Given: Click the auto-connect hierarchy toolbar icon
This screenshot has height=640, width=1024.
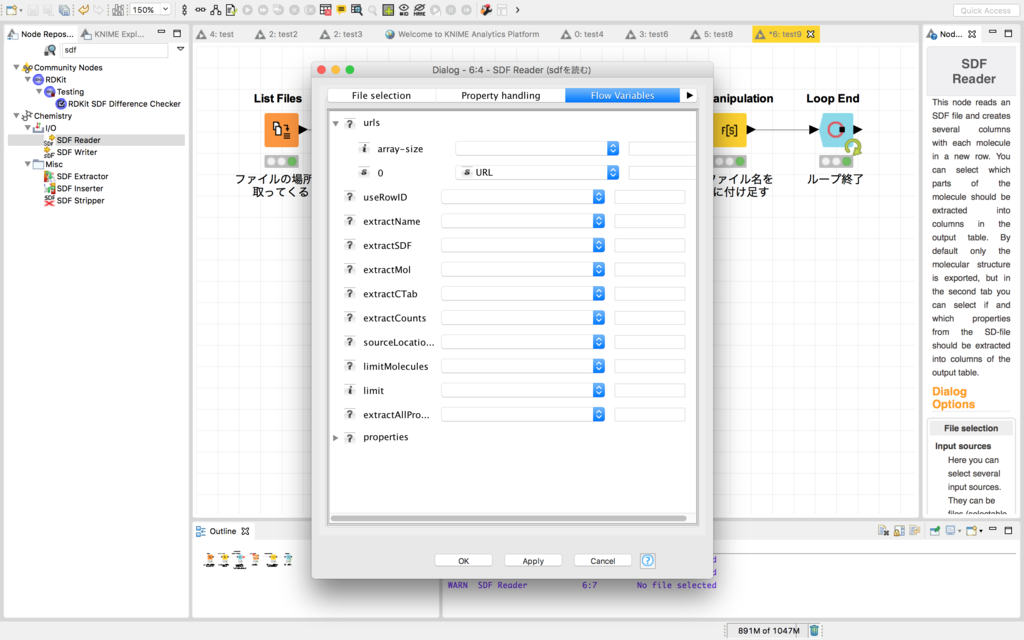Looking at the screenshot, I should click(x=216, y=10).
